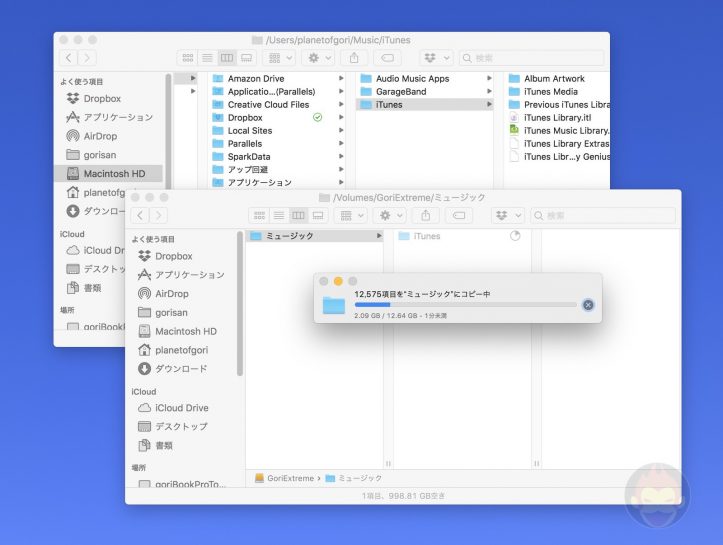This screenshot has height=545, width=723.
Task: Expand Local Sites folder arrow
Action: (x=341, y=130)
